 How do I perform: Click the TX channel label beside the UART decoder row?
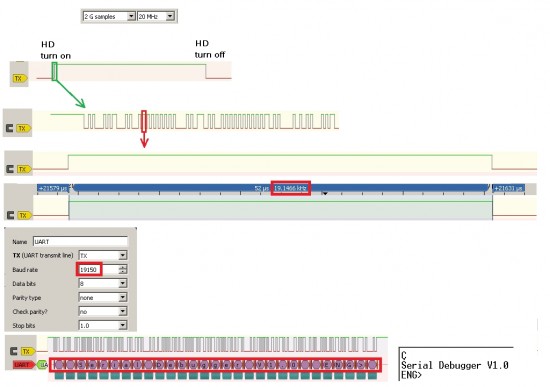(x=28, y=351)
